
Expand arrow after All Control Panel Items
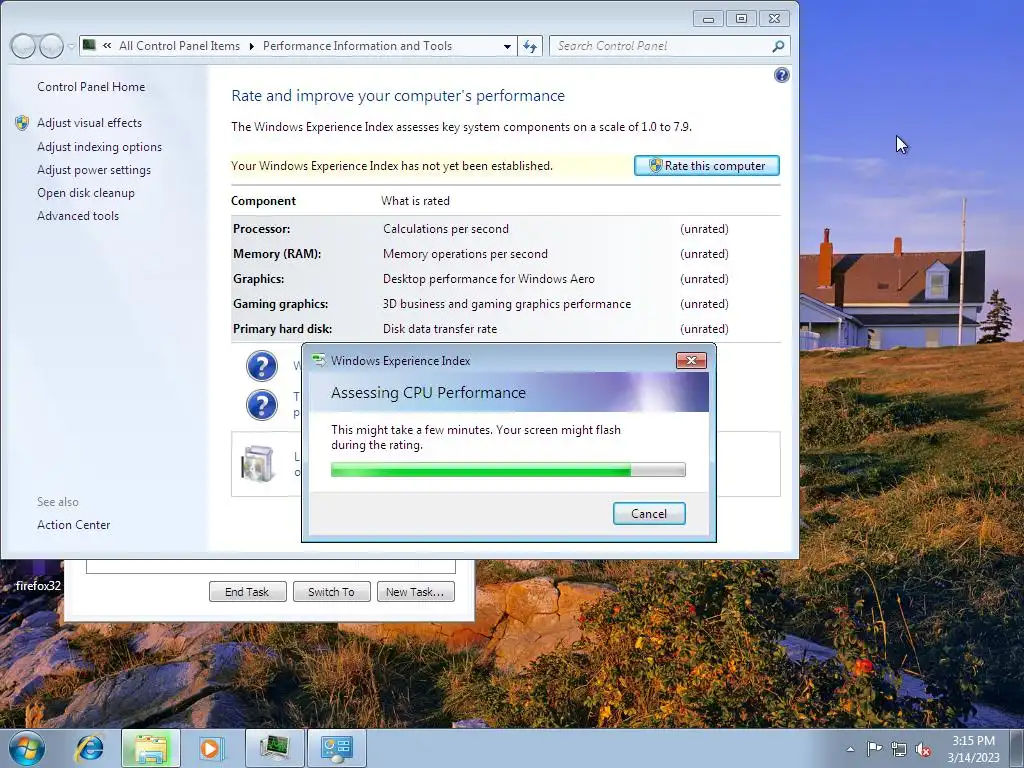251,46
